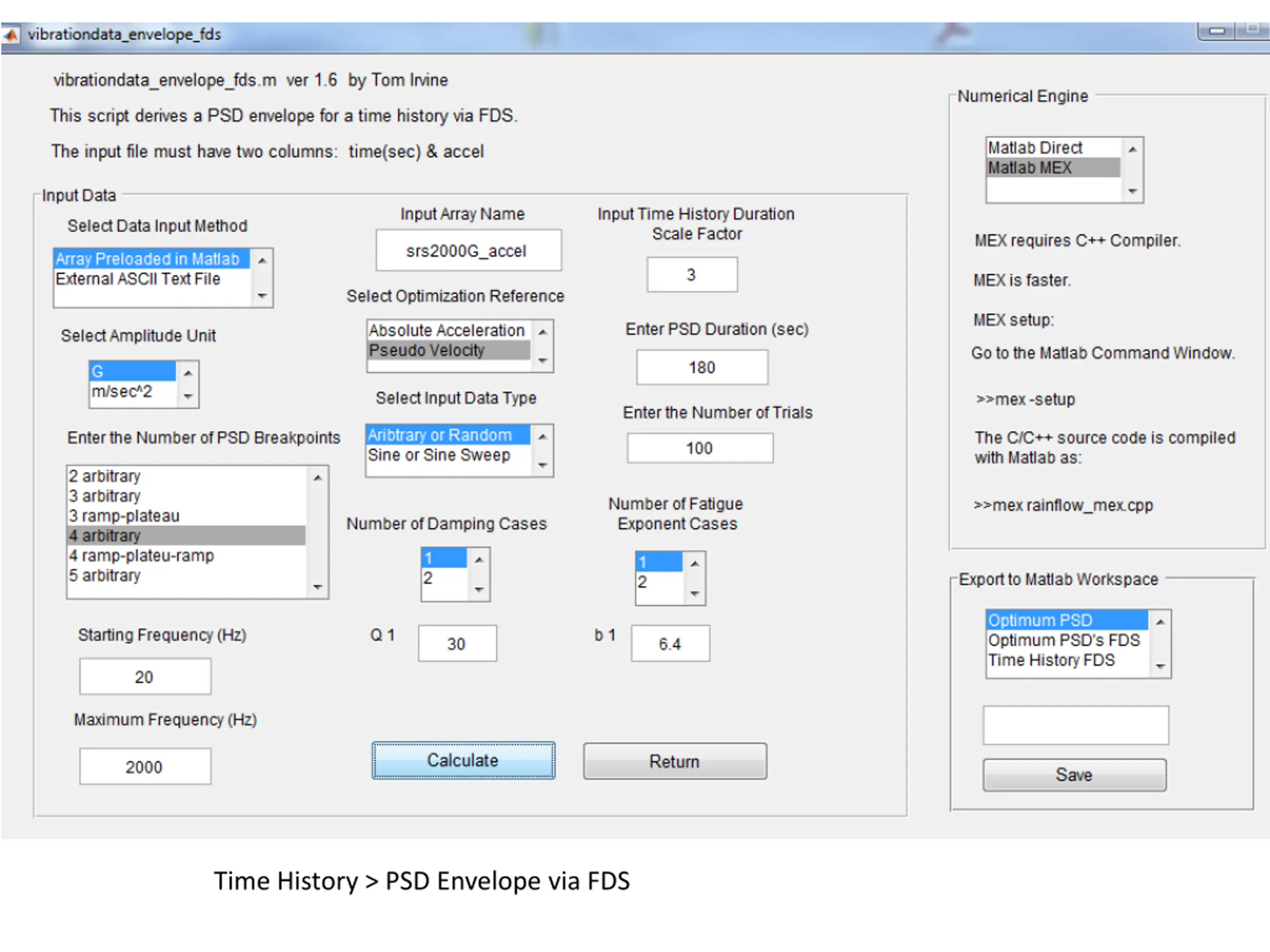The image size is (1270, 952).
Task: Click the Scale Factor input field
Action: 692,274
